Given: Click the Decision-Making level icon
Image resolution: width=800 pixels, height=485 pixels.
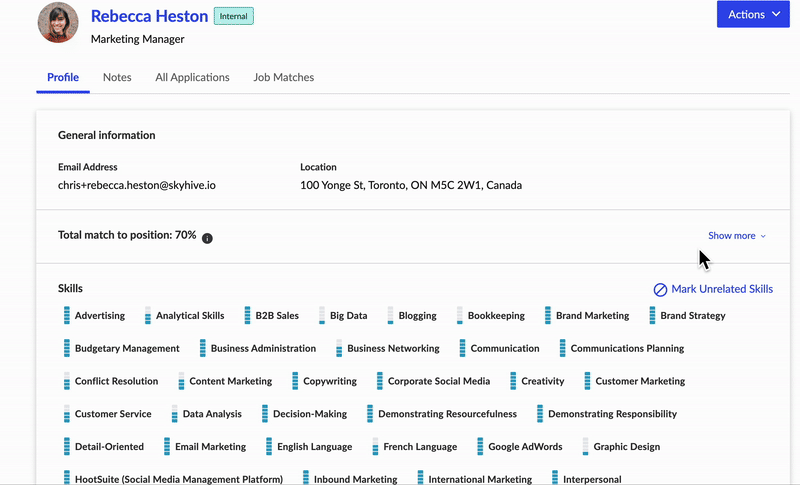Looking at the screenshot, I should point(265,414).
